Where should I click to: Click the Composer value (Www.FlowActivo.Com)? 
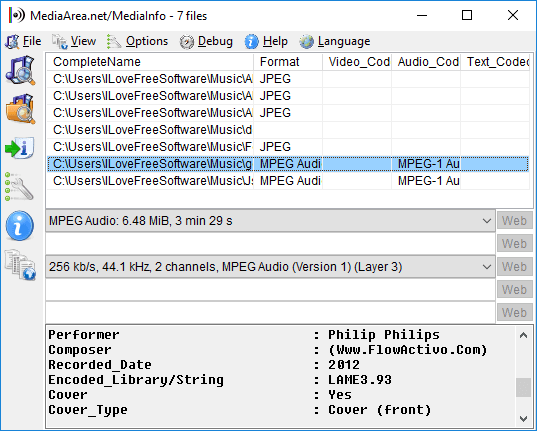point(408,350)
